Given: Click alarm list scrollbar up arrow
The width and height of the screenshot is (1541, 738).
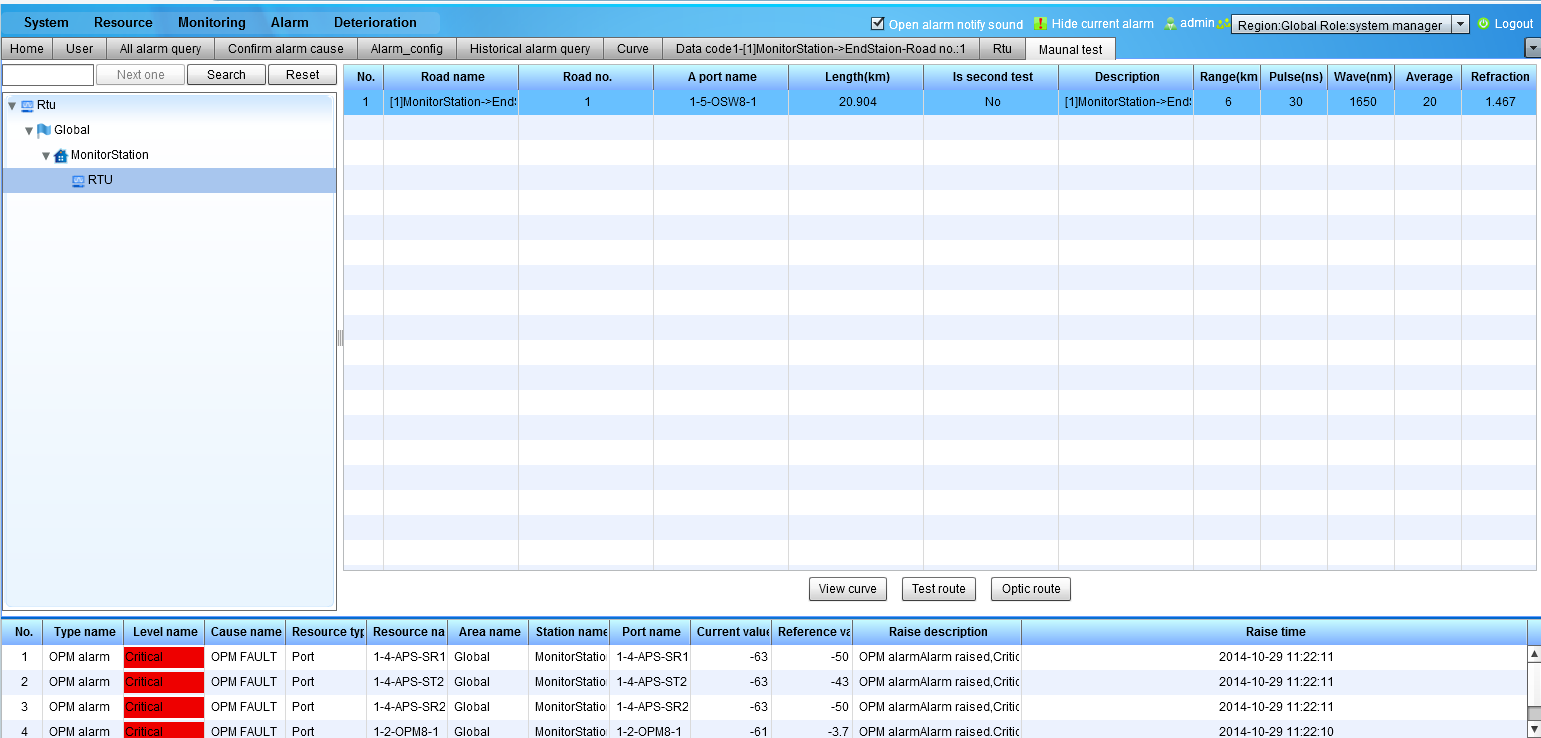Looking at the screenshot, I should (1534, 654).
